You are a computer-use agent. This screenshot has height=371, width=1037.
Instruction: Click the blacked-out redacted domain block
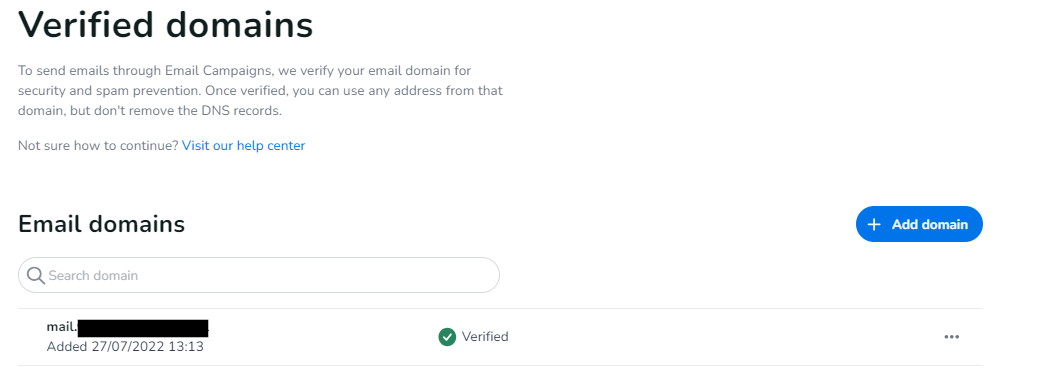pos(143,327)
